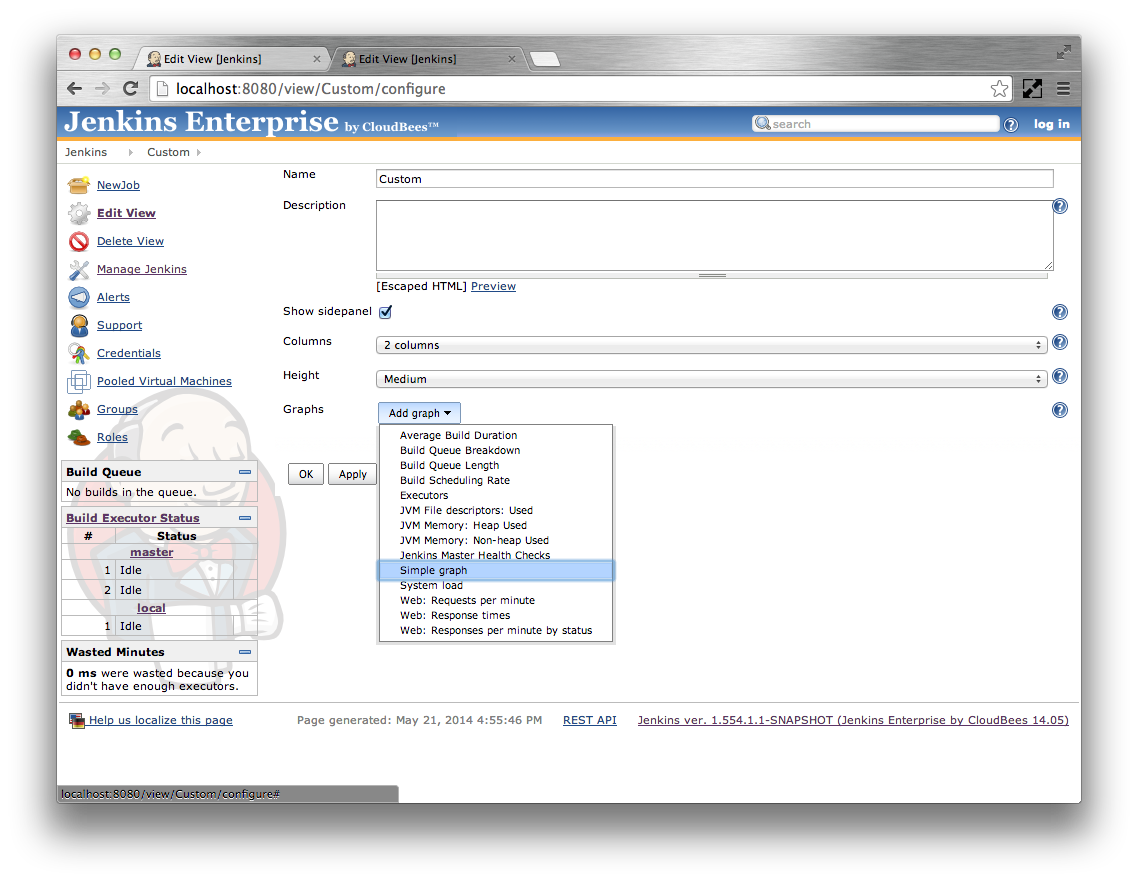Click the localize page icon in footer
The width and height of the screenshot is (1138, 882).
pyautogui.click(x=77, y=720)
